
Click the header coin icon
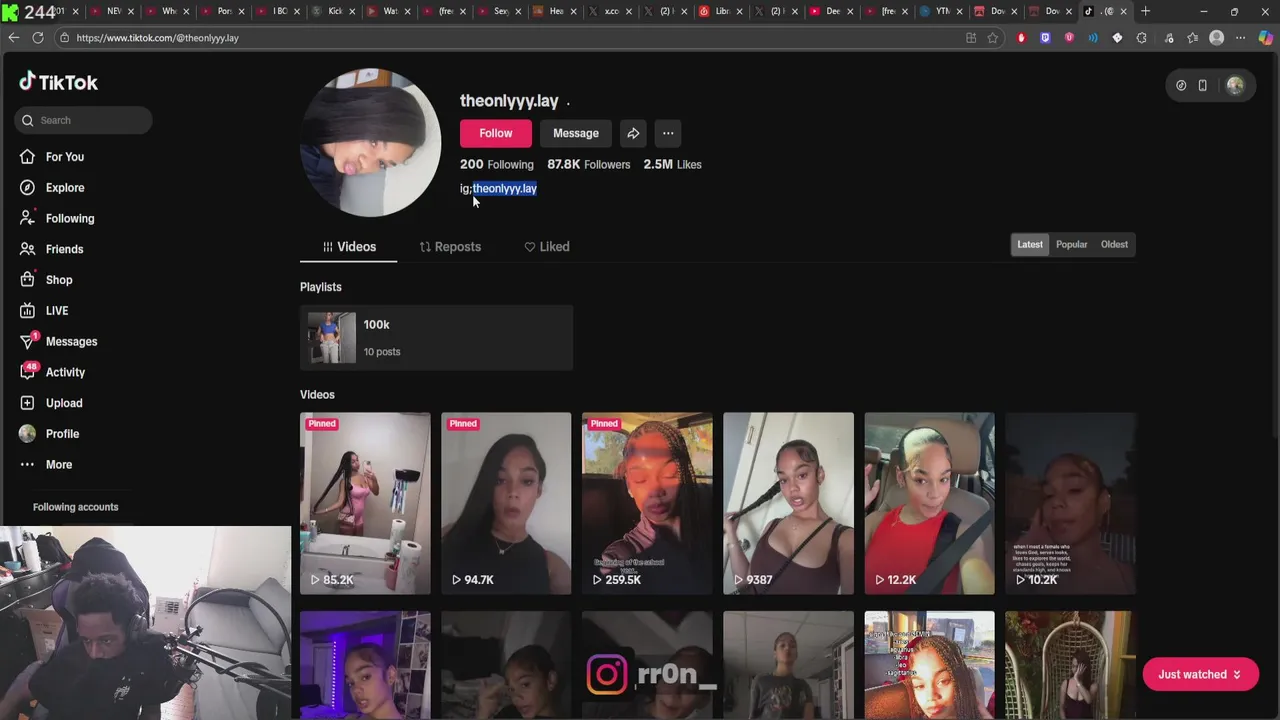[x=1181, y=86]
